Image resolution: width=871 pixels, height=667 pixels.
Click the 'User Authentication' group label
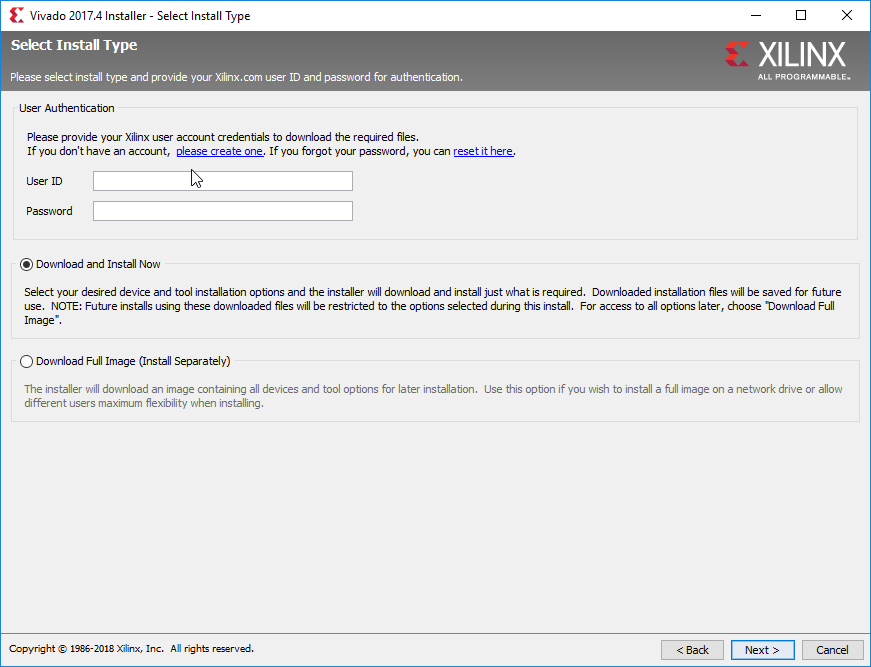(67, 108)
